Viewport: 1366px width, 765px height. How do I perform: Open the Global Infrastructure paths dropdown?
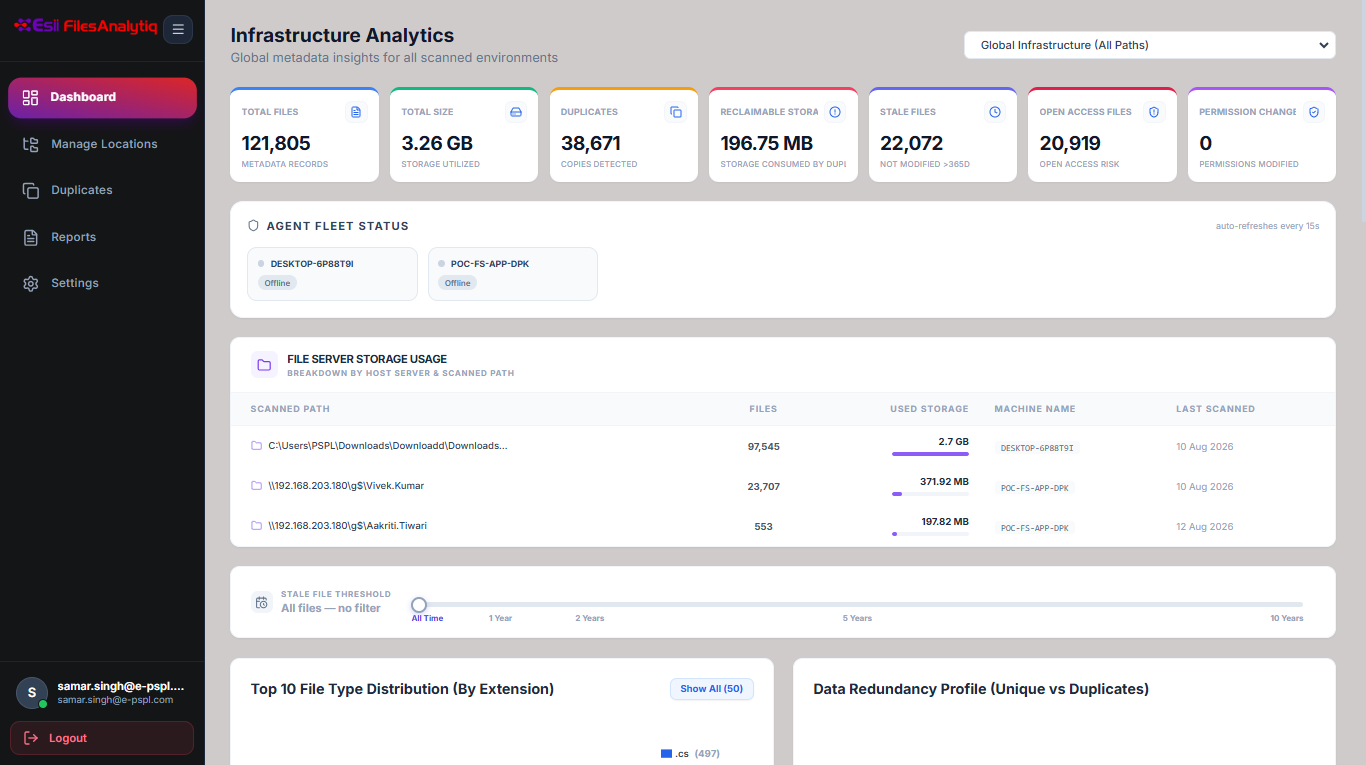click(x=1150, y=45)
